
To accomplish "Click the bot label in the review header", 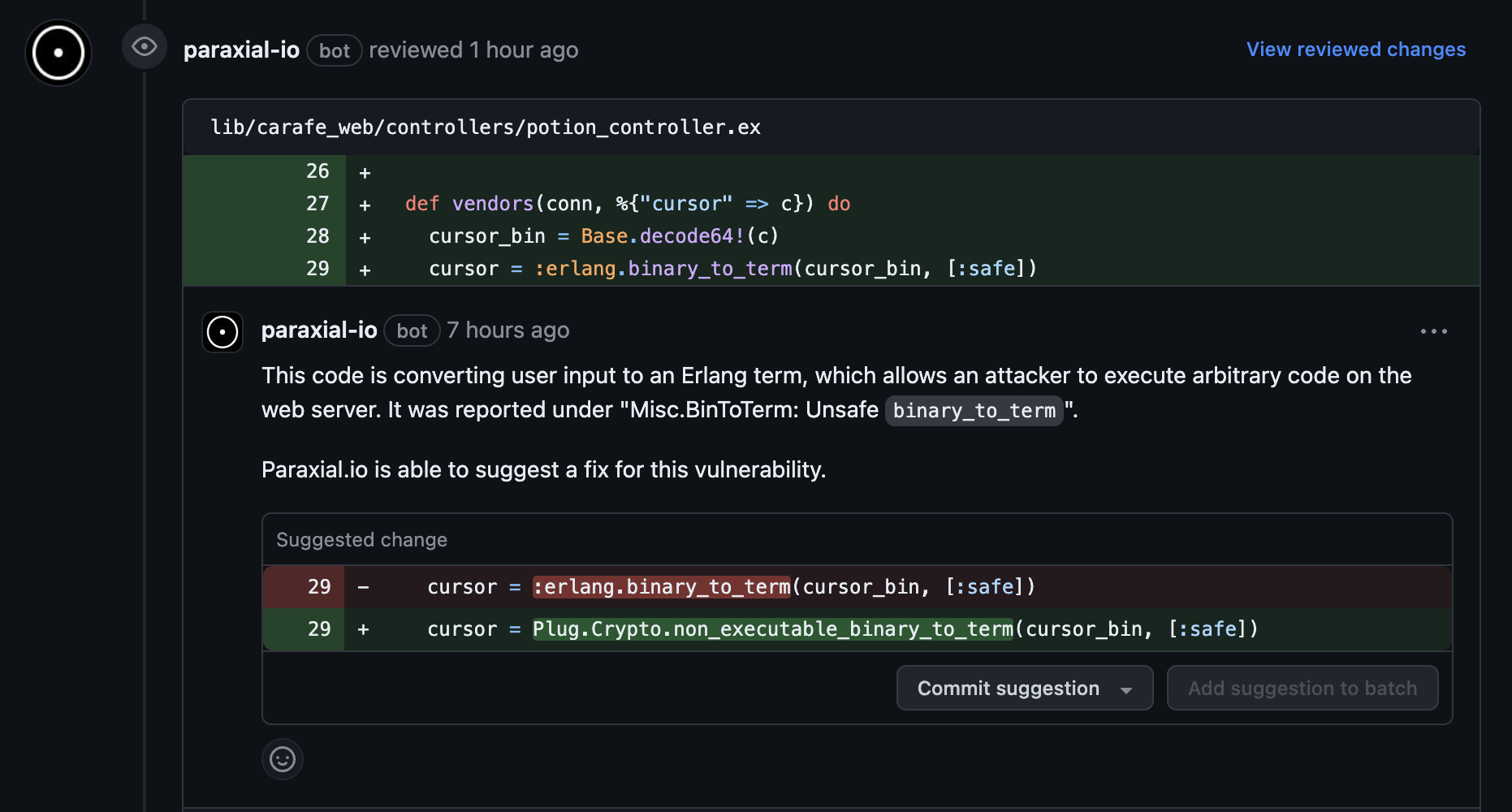I will [335, 51].
